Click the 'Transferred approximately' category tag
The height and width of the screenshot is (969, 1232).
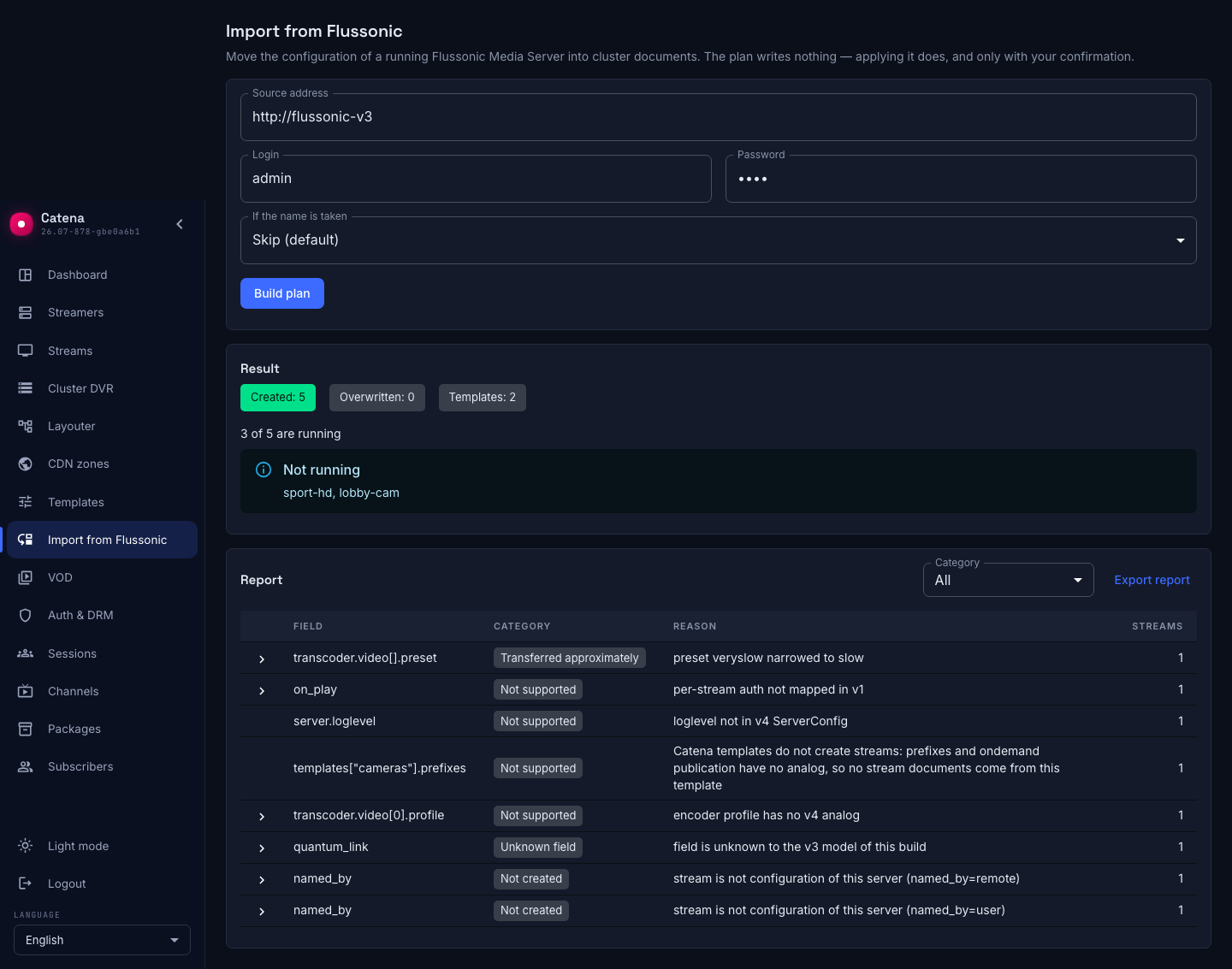(570, 658)
